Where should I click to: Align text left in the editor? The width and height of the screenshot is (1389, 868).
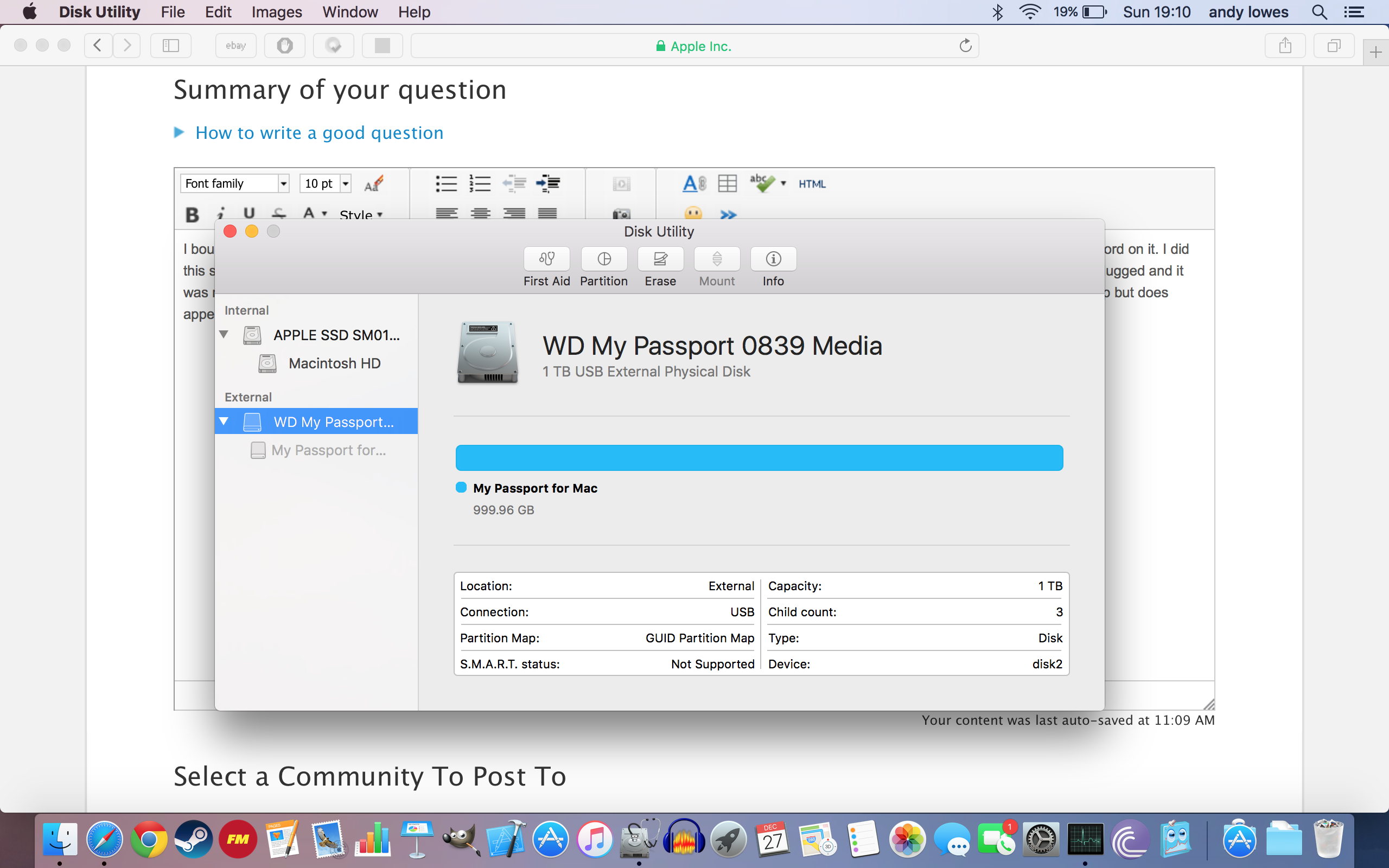(x=447, y=214)
